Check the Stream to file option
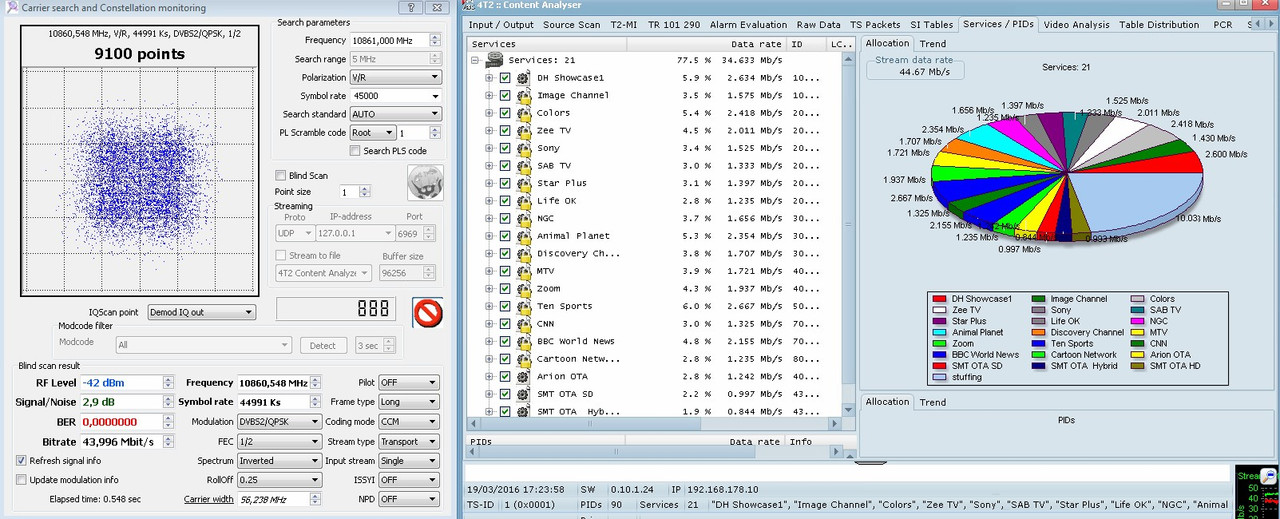 click(x=281, y=256)
